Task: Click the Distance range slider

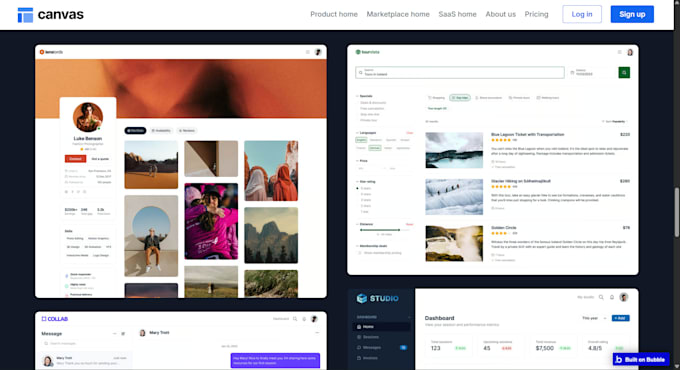Action: point(384,230)
